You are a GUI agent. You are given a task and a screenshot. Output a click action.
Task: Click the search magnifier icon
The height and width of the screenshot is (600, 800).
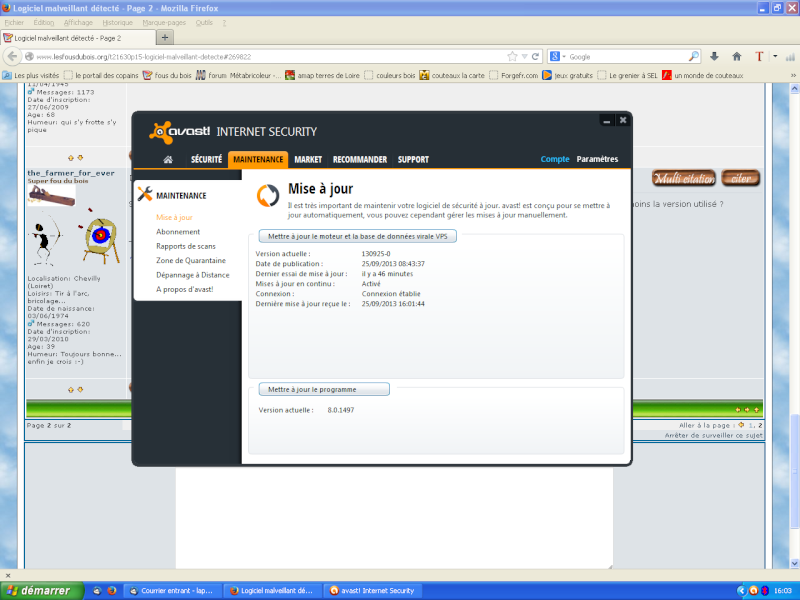click(694, 57)
